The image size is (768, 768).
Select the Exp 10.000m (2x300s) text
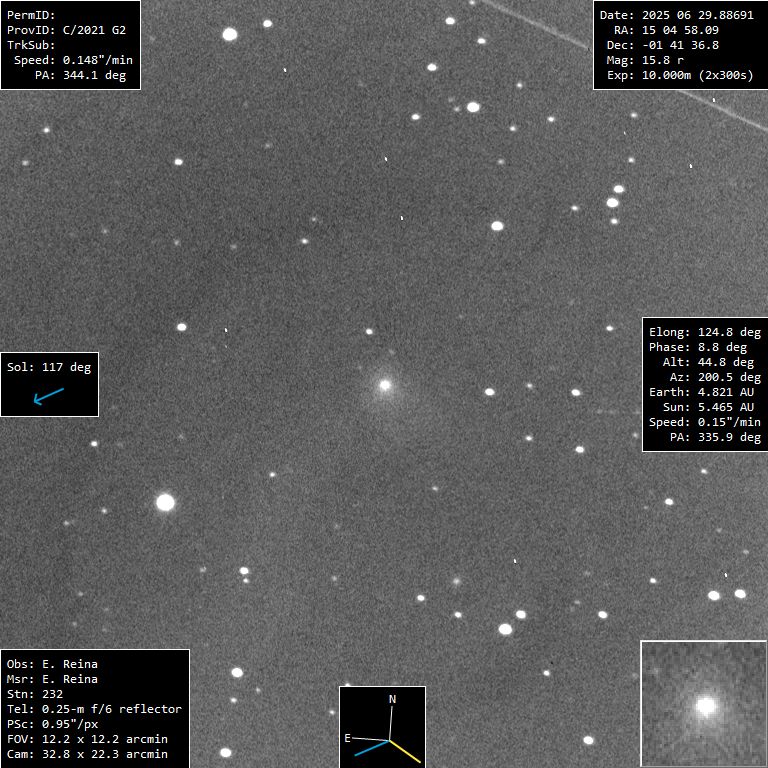tap(680, 75)
